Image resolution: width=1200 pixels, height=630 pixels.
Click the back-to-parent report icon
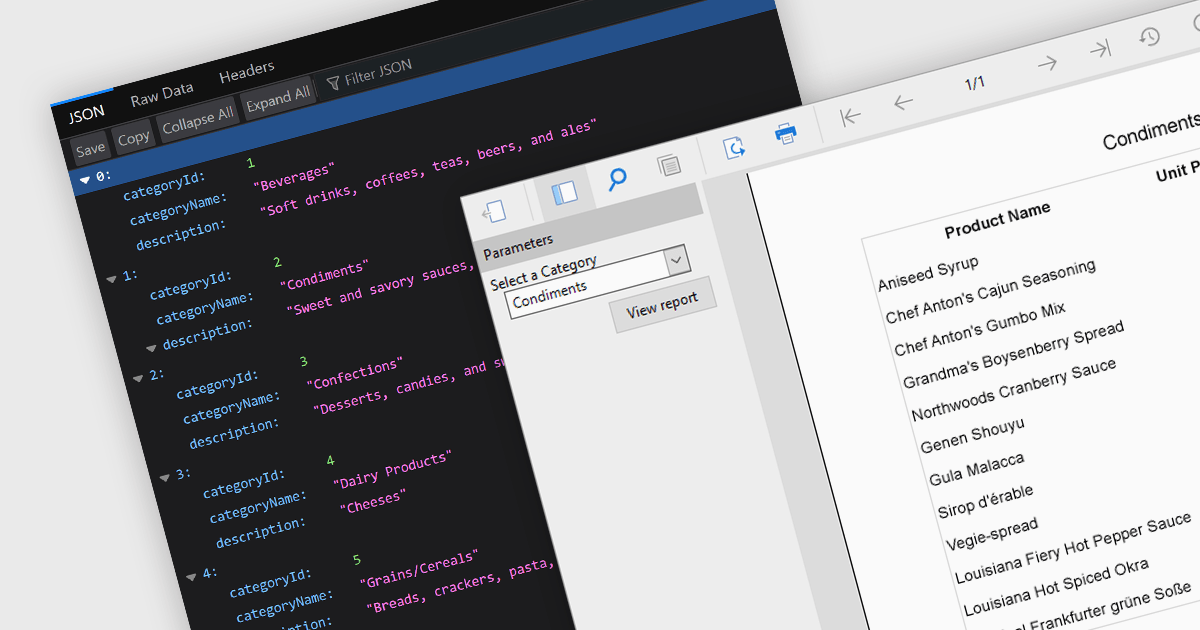click(495, 211)
